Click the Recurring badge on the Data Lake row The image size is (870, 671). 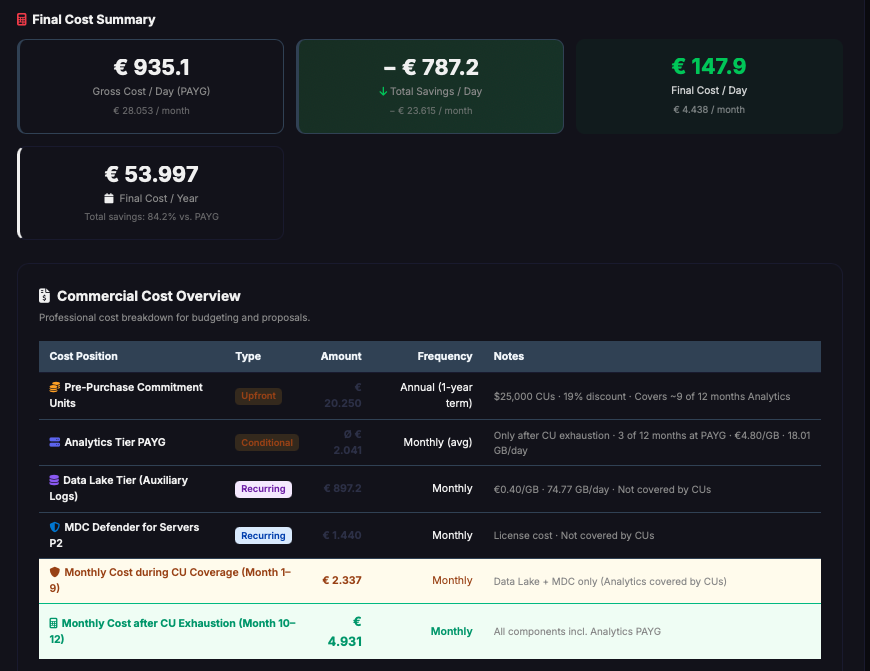pyautogui.click(x=262, y=489)
